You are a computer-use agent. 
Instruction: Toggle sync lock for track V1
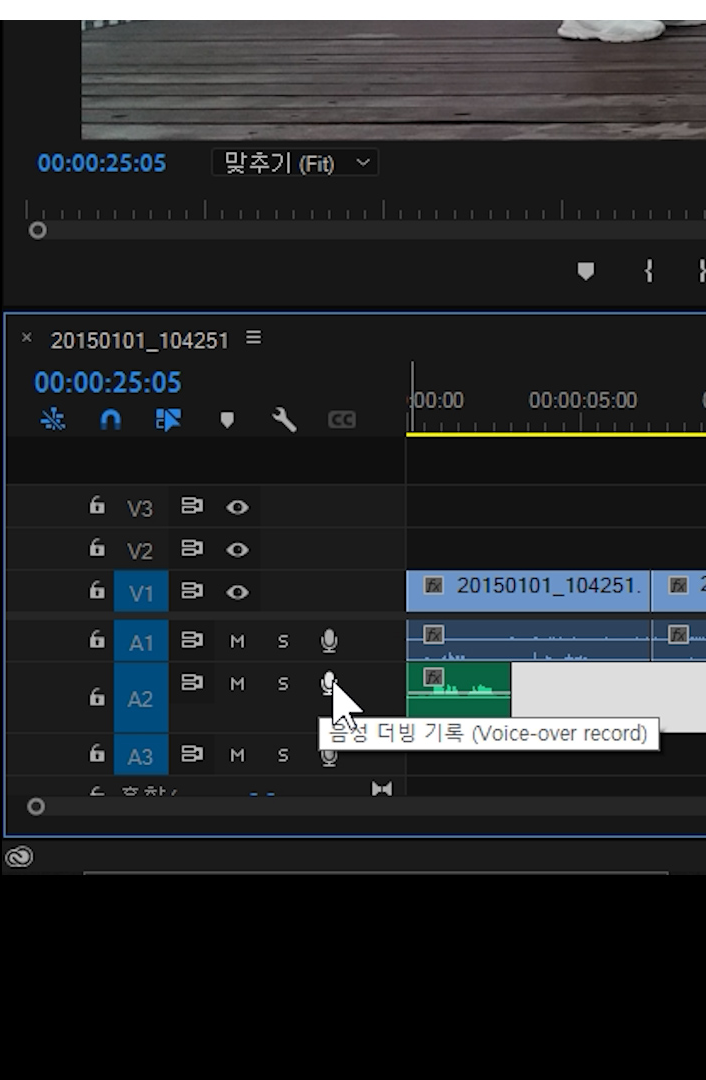(192, 591)
